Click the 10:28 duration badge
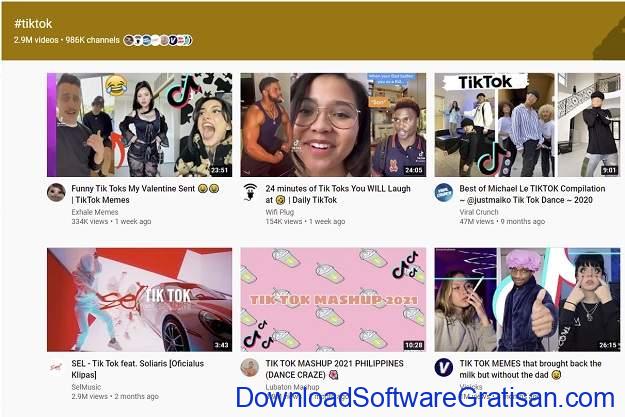The image size is (625, 417). (x=414, y=345)
